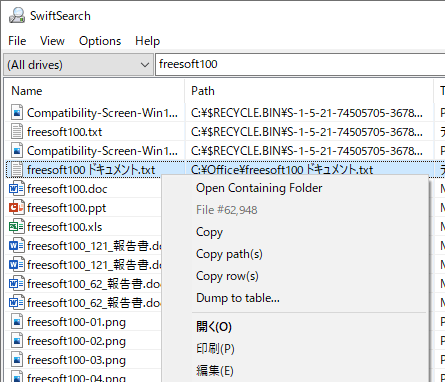Click the image icon beside freesoft100-03.png
The image size is (445, 382).
click(17, 360)
